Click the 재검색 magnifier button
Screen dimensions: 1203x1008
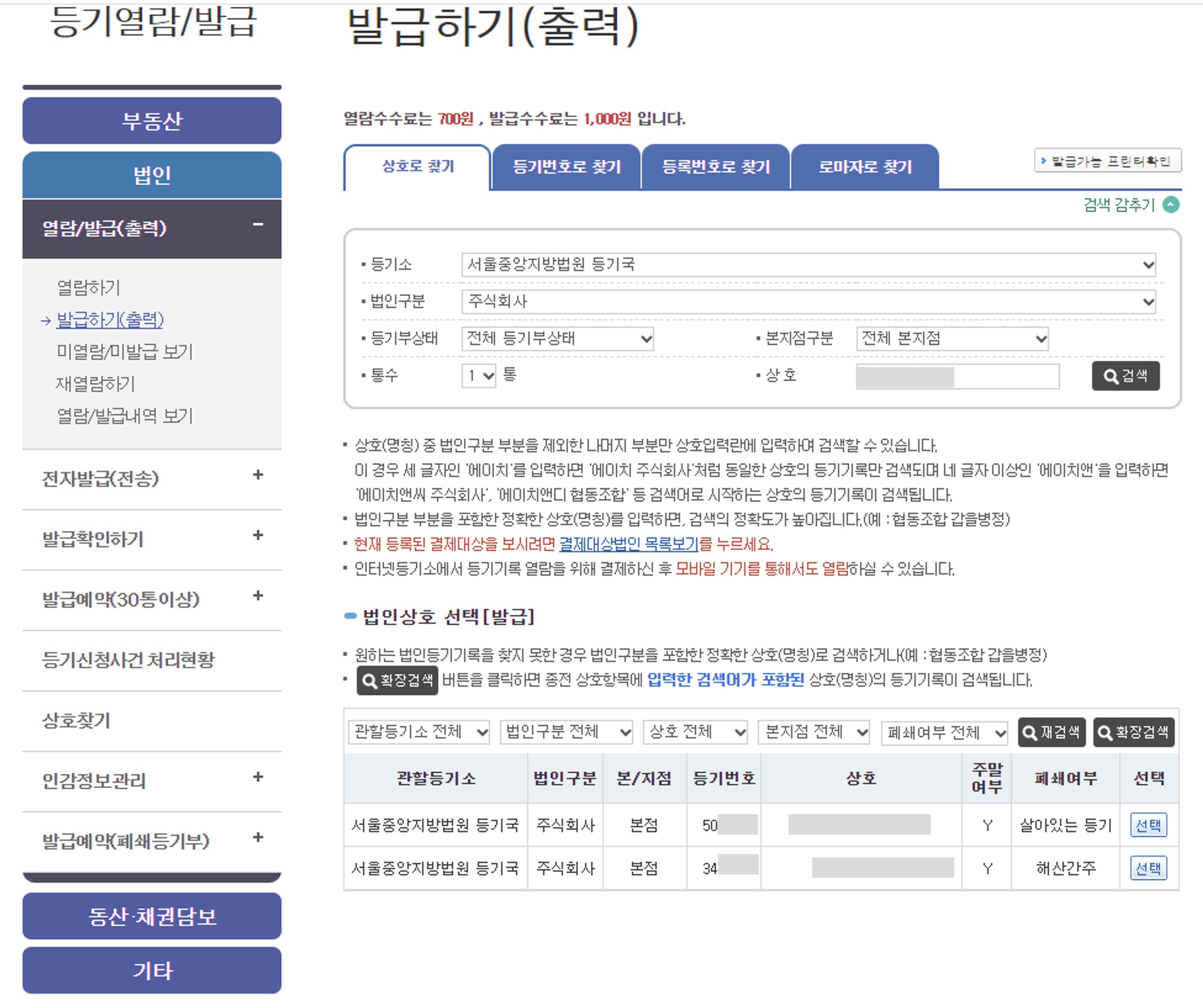click(x=1051, y=732)
